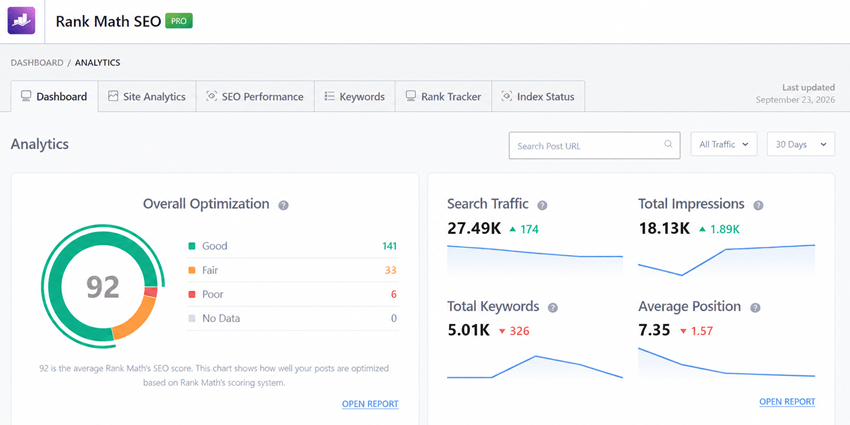
Task: Expand the All Traffic dropdown
Action: 724,144
